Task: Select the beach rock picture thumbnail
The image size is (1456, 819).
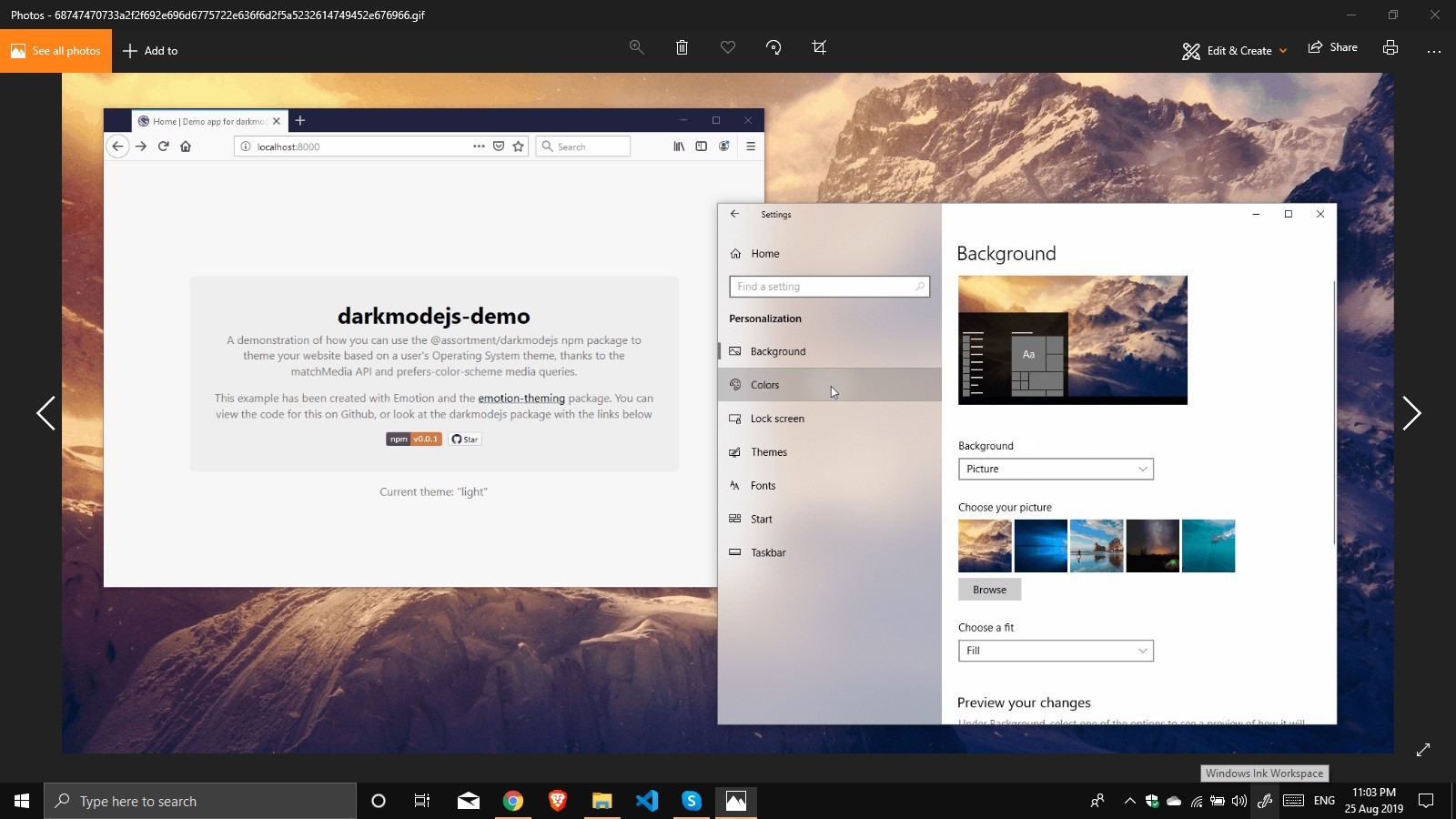Action: (1097, 546)
